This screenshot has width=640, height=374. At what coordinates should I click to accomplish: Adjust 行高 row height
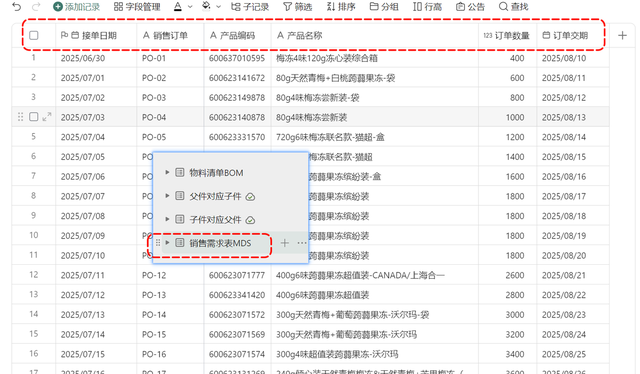[427, 7]
